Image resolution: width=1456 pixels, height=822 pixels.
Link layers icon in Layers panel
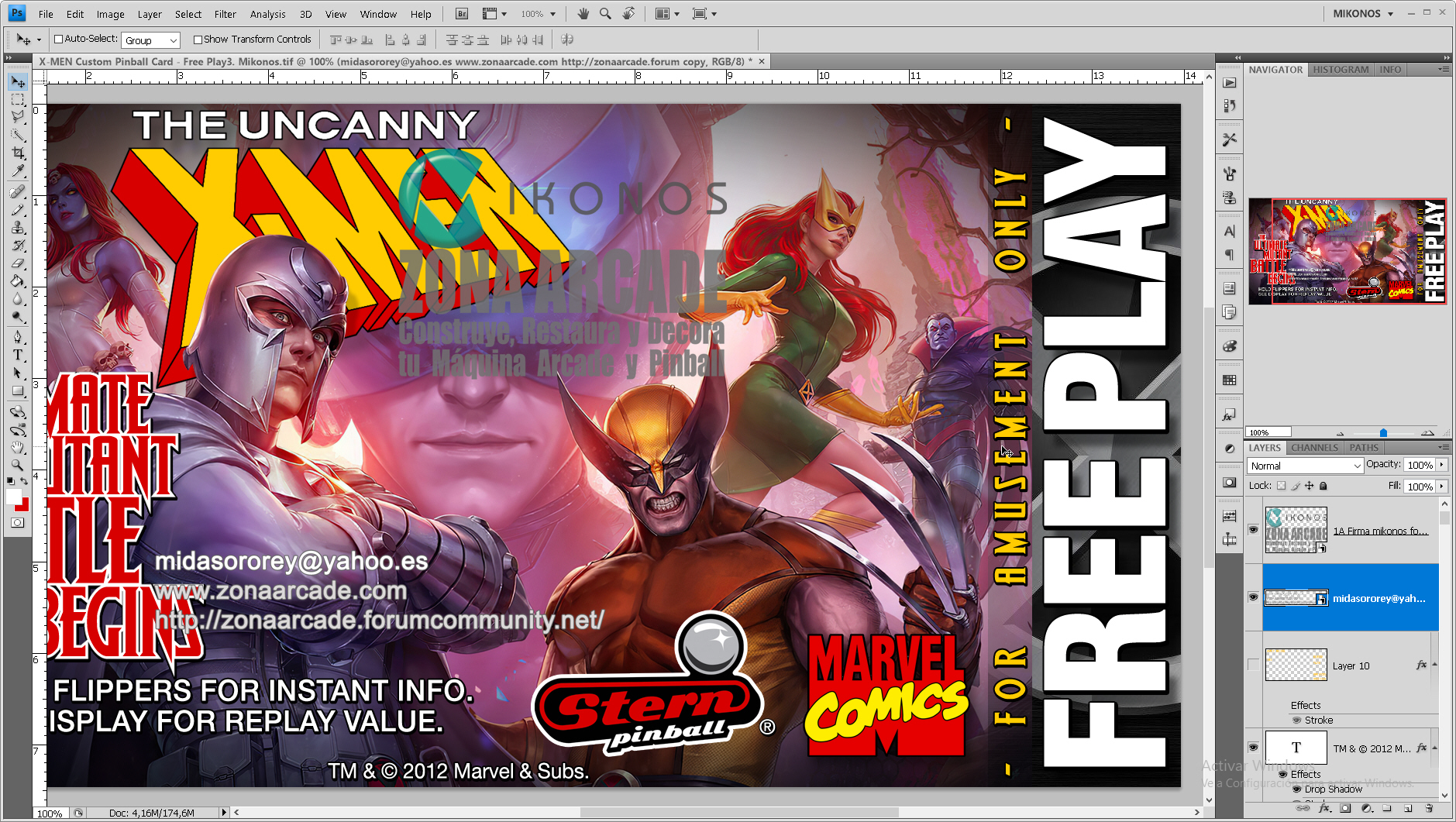pos(1303,808)
